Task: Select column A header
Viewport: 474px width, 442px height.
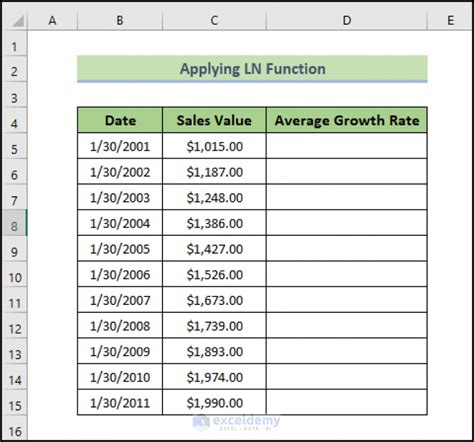Action: coord(52,20)
